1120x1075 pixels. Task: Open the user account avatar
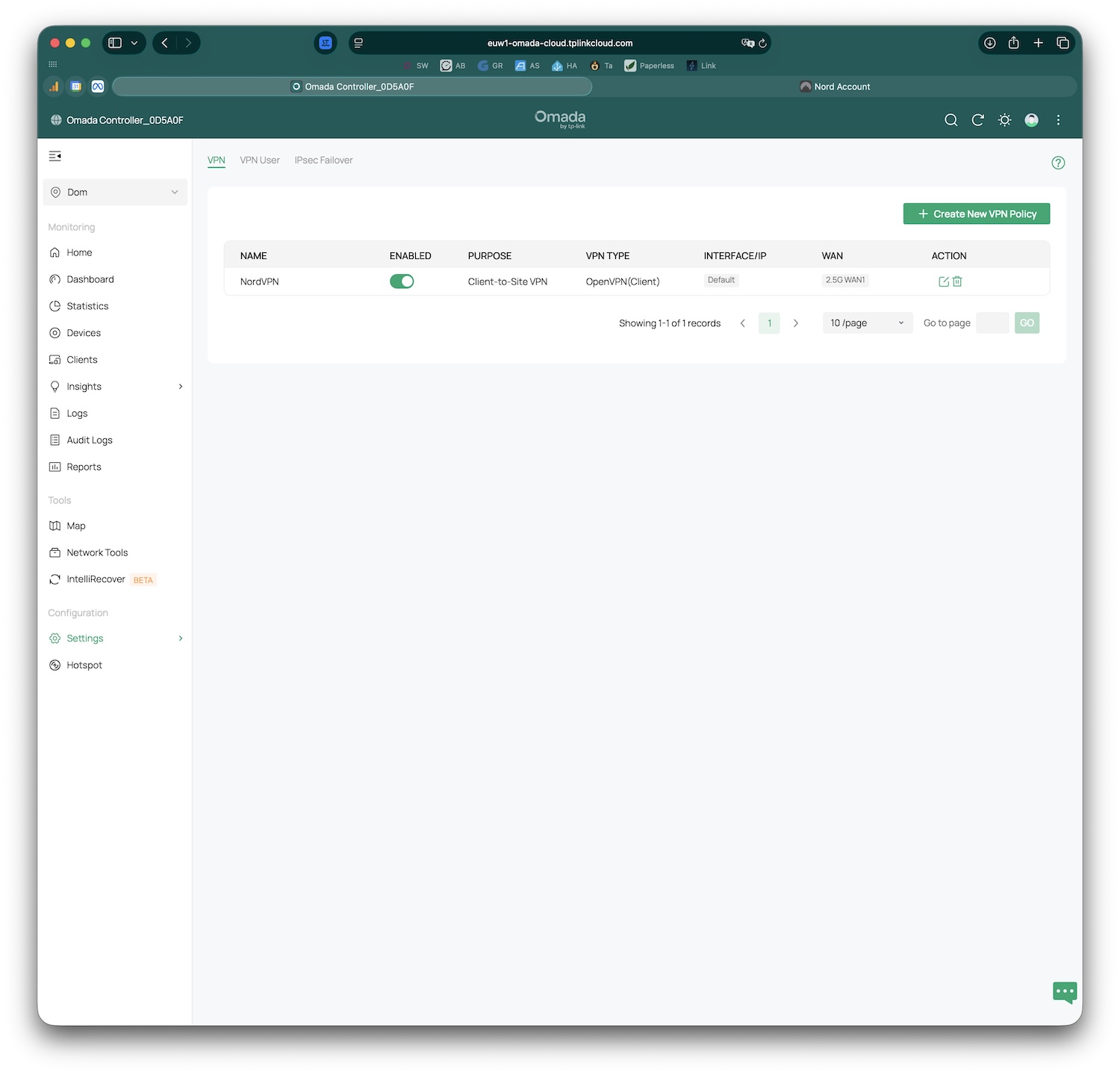click(1031, 120)
